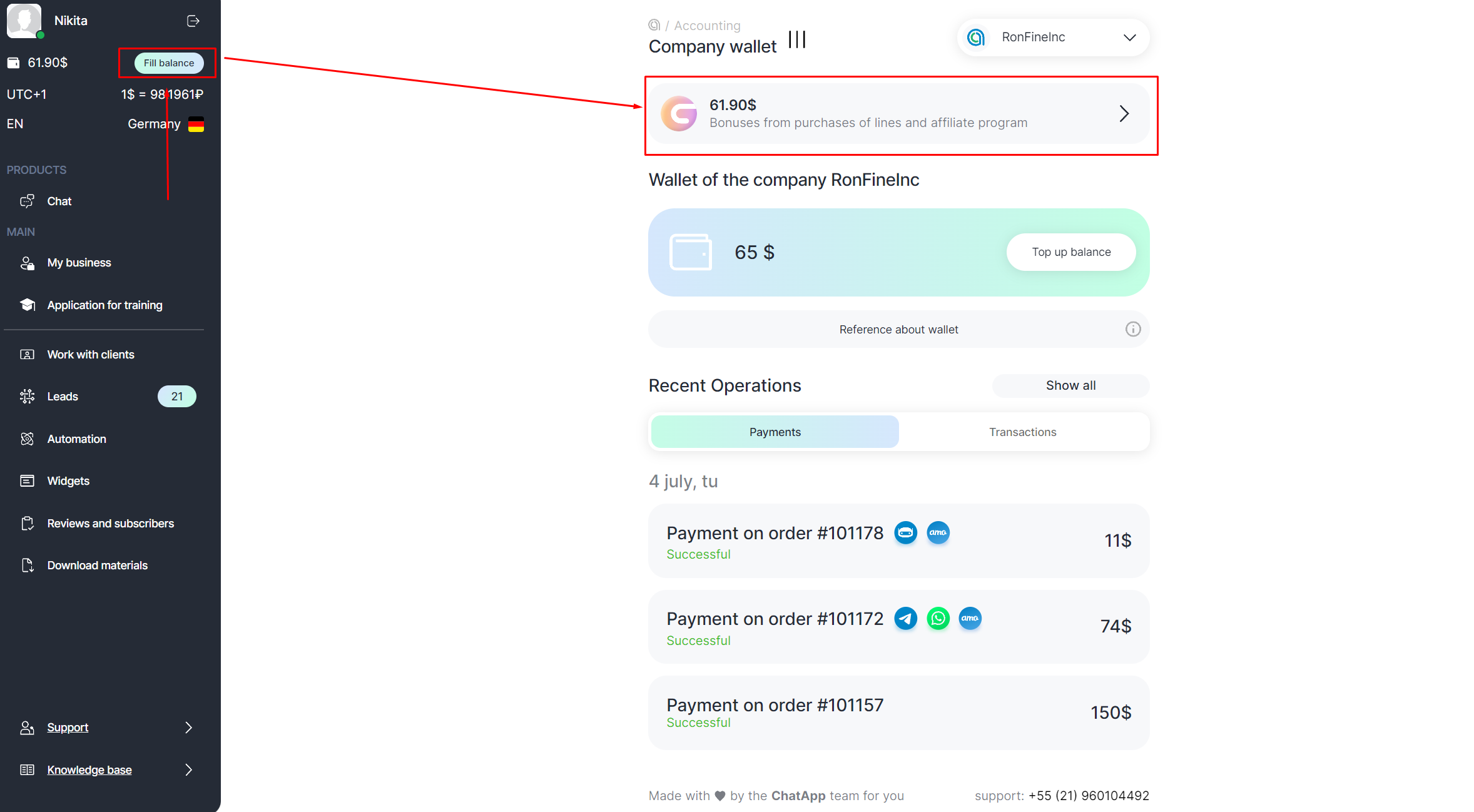The image size is (1474, 812).
Task: Click the info icon on Reference about wallet
Action: tap(1132, 329)
